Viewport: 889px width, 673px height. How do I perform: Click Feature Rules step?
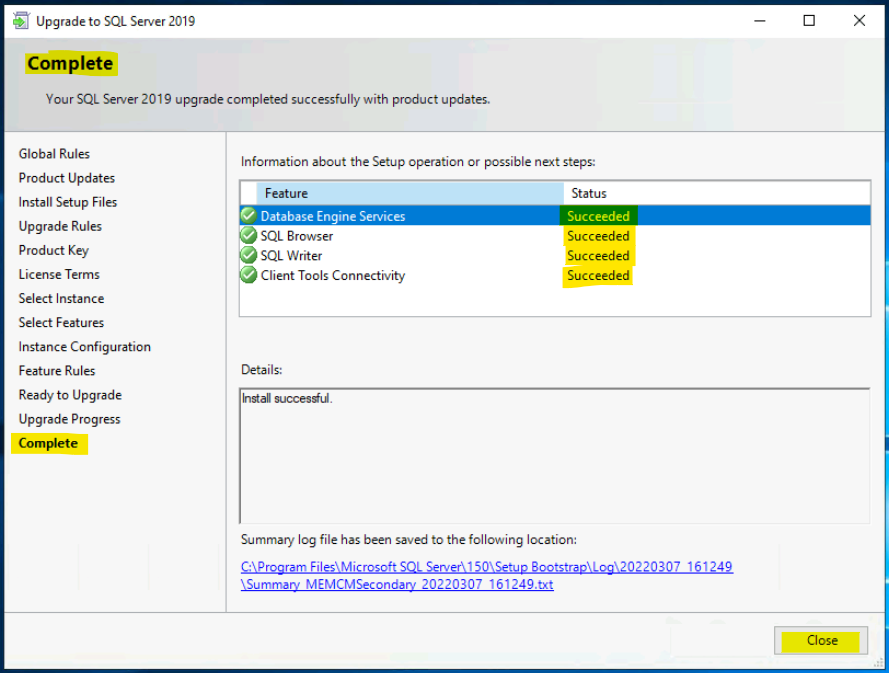[57, 371]
